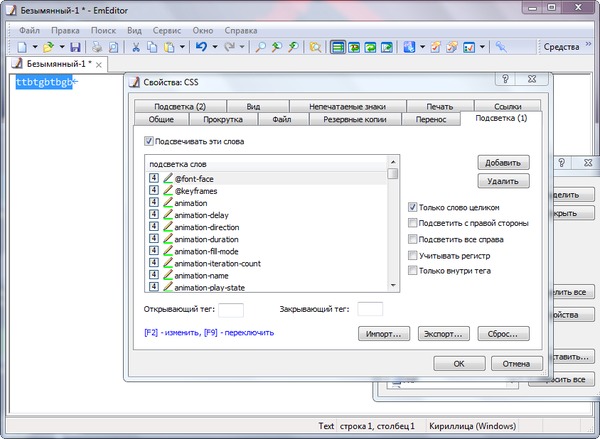
Task: Open dropdown arrow beside New document icon
Action: 34,47
